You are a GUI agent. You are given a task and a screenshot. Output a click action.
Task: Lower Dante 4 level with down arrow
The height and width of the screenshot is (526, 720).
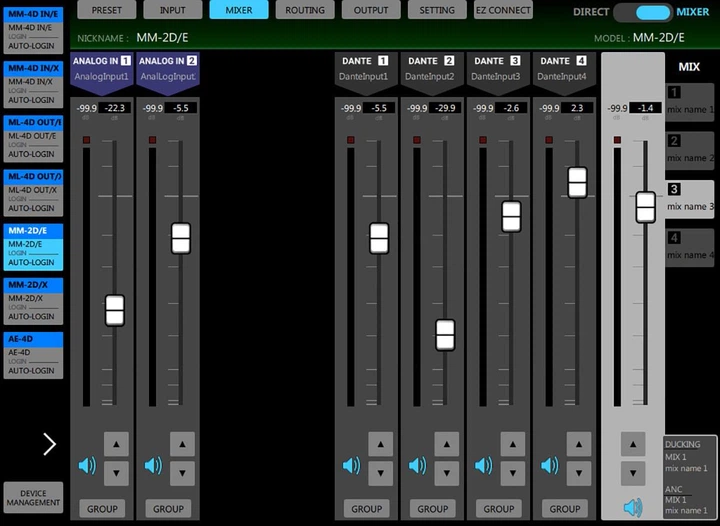[x=579, y=473]
